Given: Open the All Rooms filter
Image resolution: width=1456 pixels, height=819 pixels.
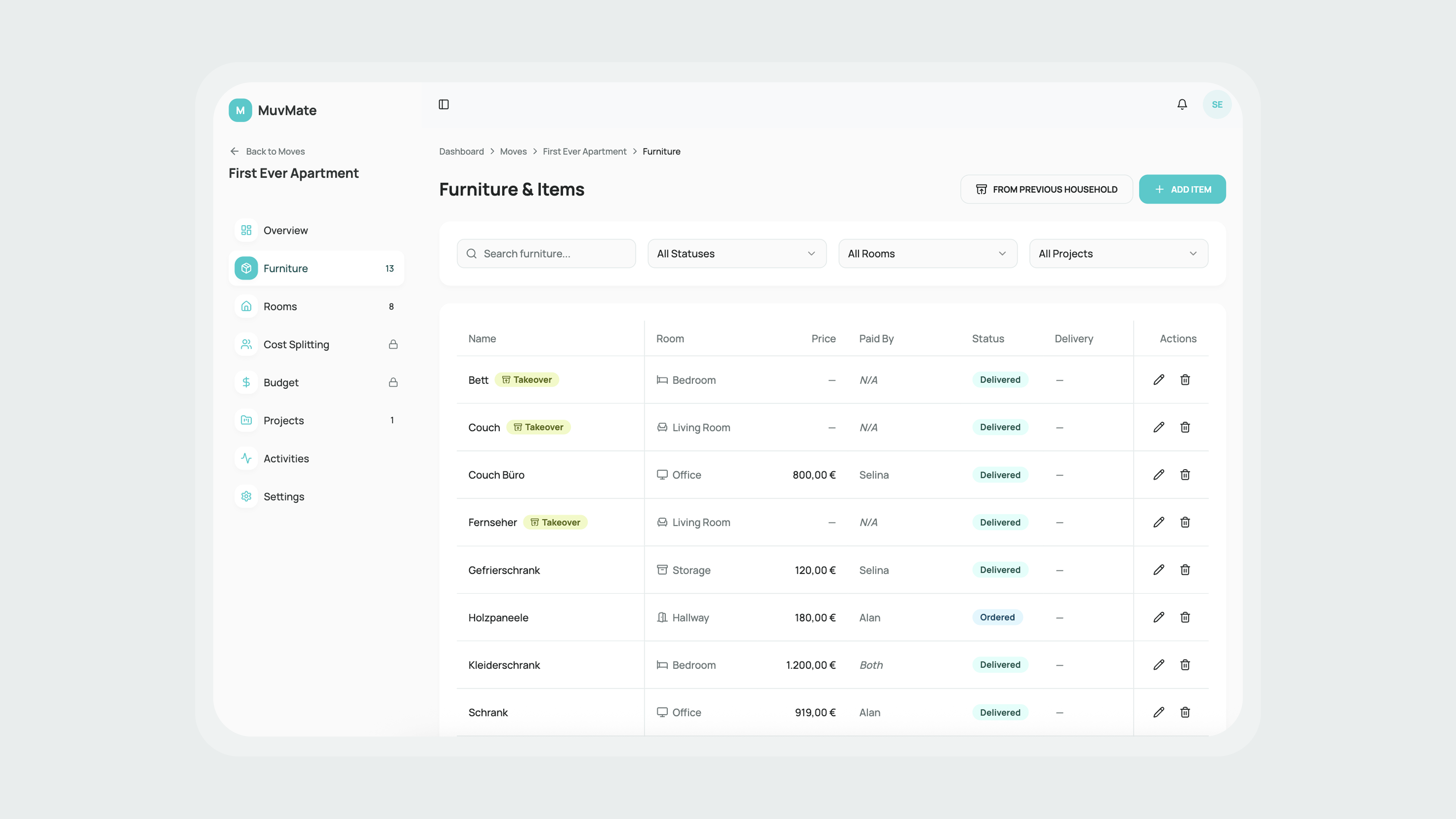Looking at the screenshot, I should click(927, 254).
